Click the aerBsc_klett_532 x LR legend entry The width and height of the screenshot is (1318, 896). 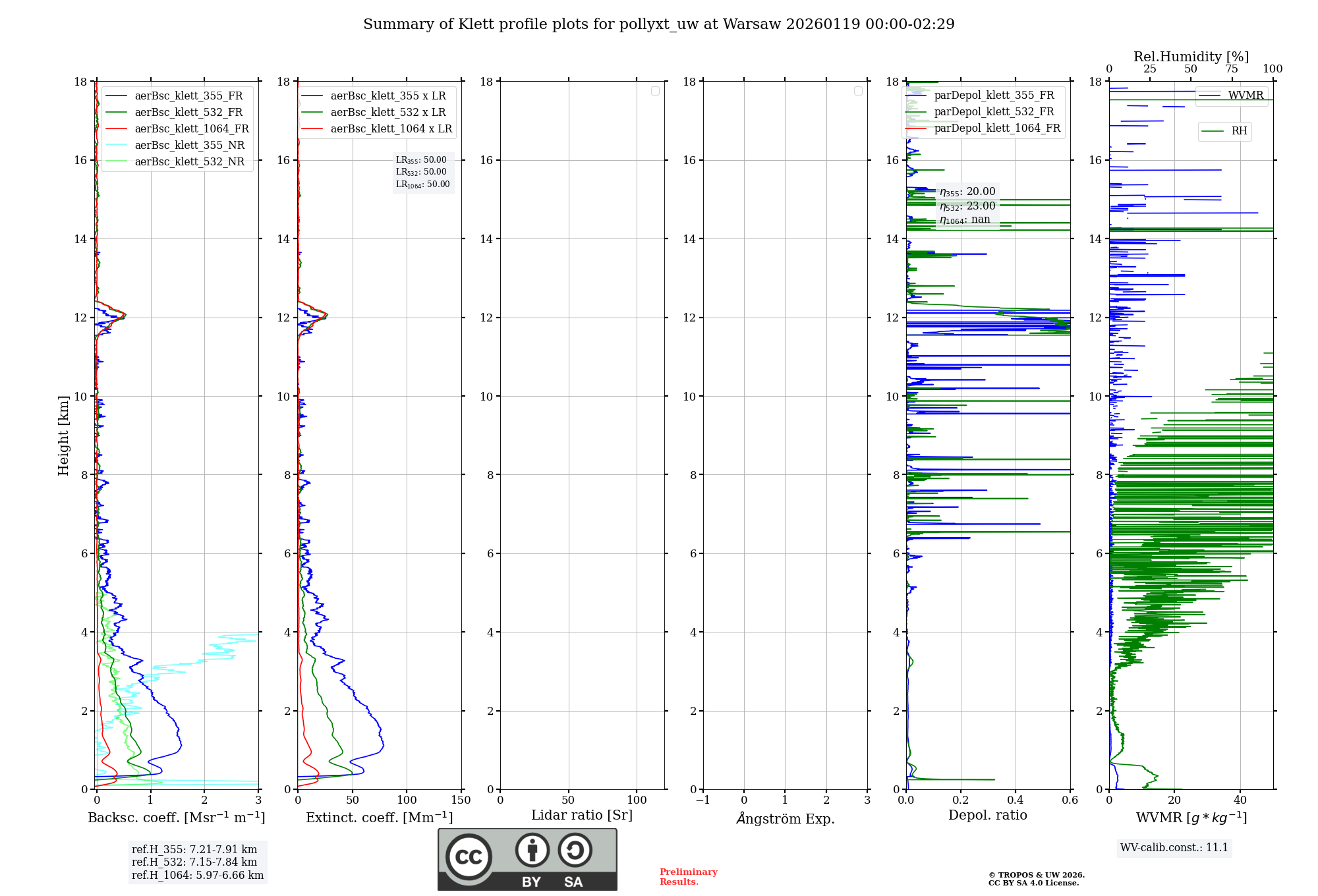pos(387,113)
